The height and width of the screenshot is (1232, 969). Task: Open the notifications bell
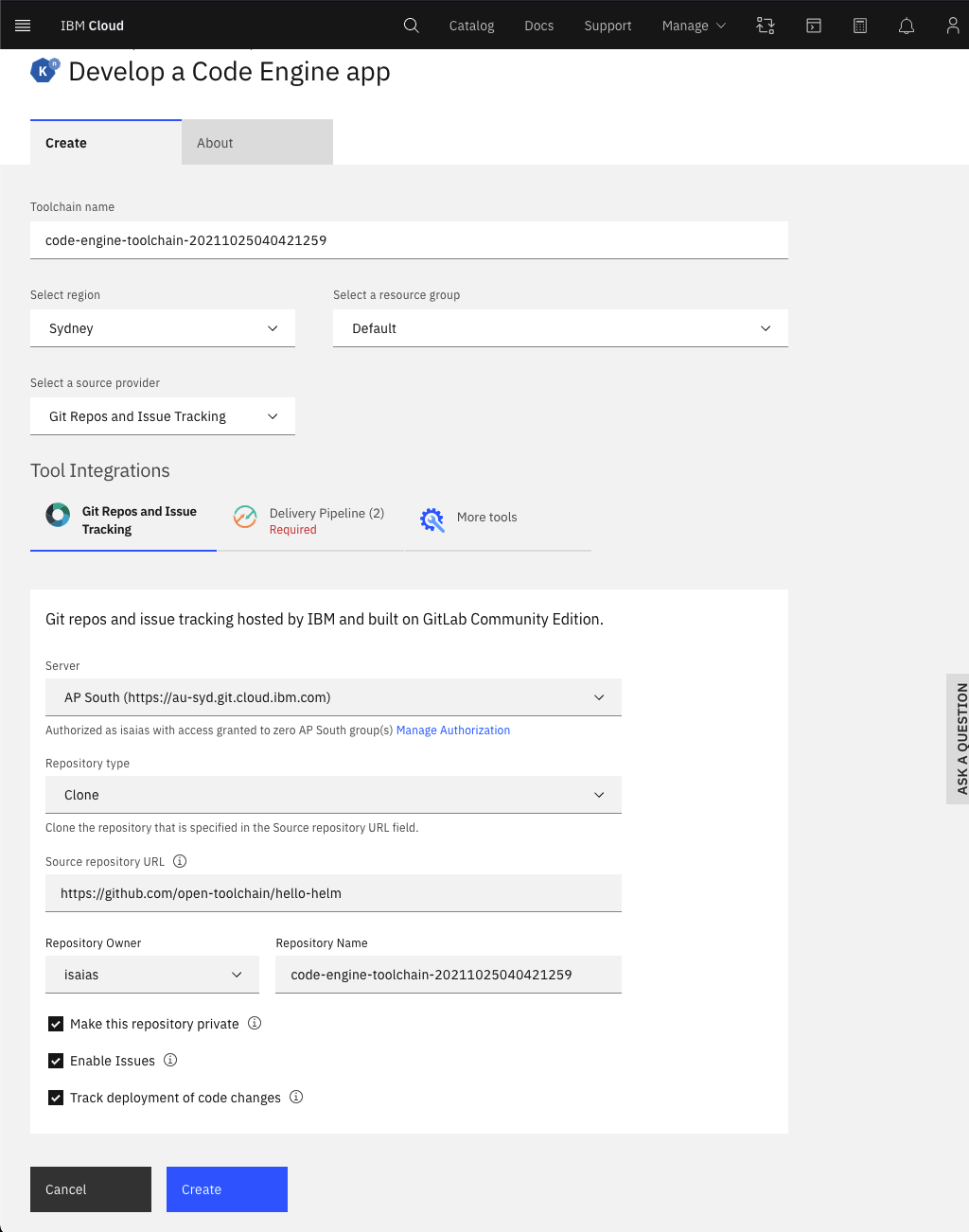[907, 26]
